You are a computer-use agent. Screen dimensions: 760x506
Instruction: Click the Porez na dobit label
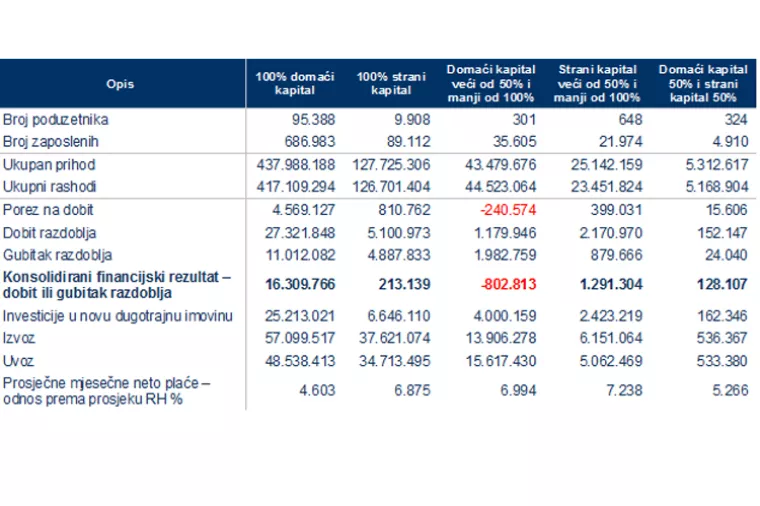click(x=48, y=210)
